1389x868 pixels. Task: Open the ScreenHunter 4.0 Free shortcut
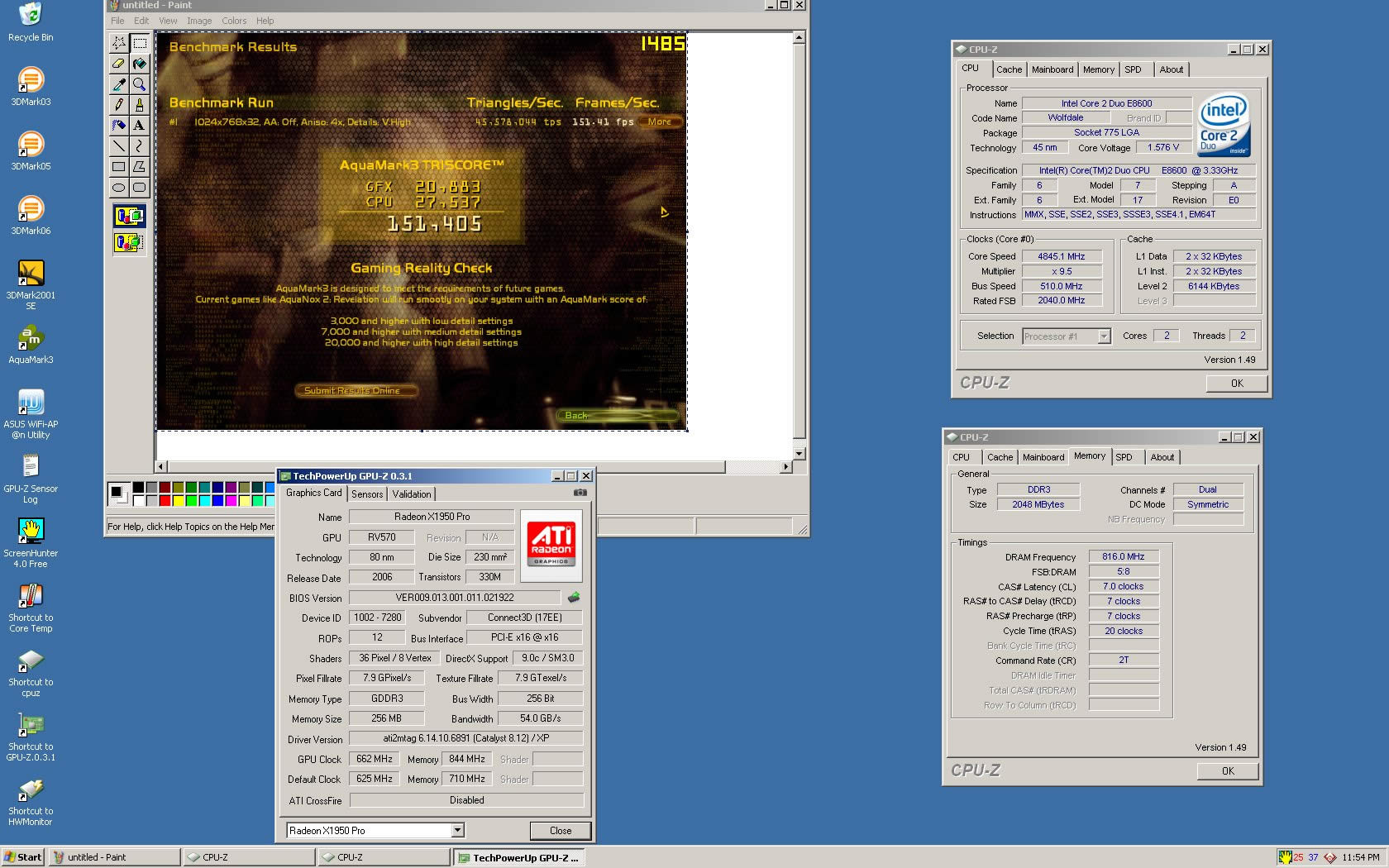point(31,542)
